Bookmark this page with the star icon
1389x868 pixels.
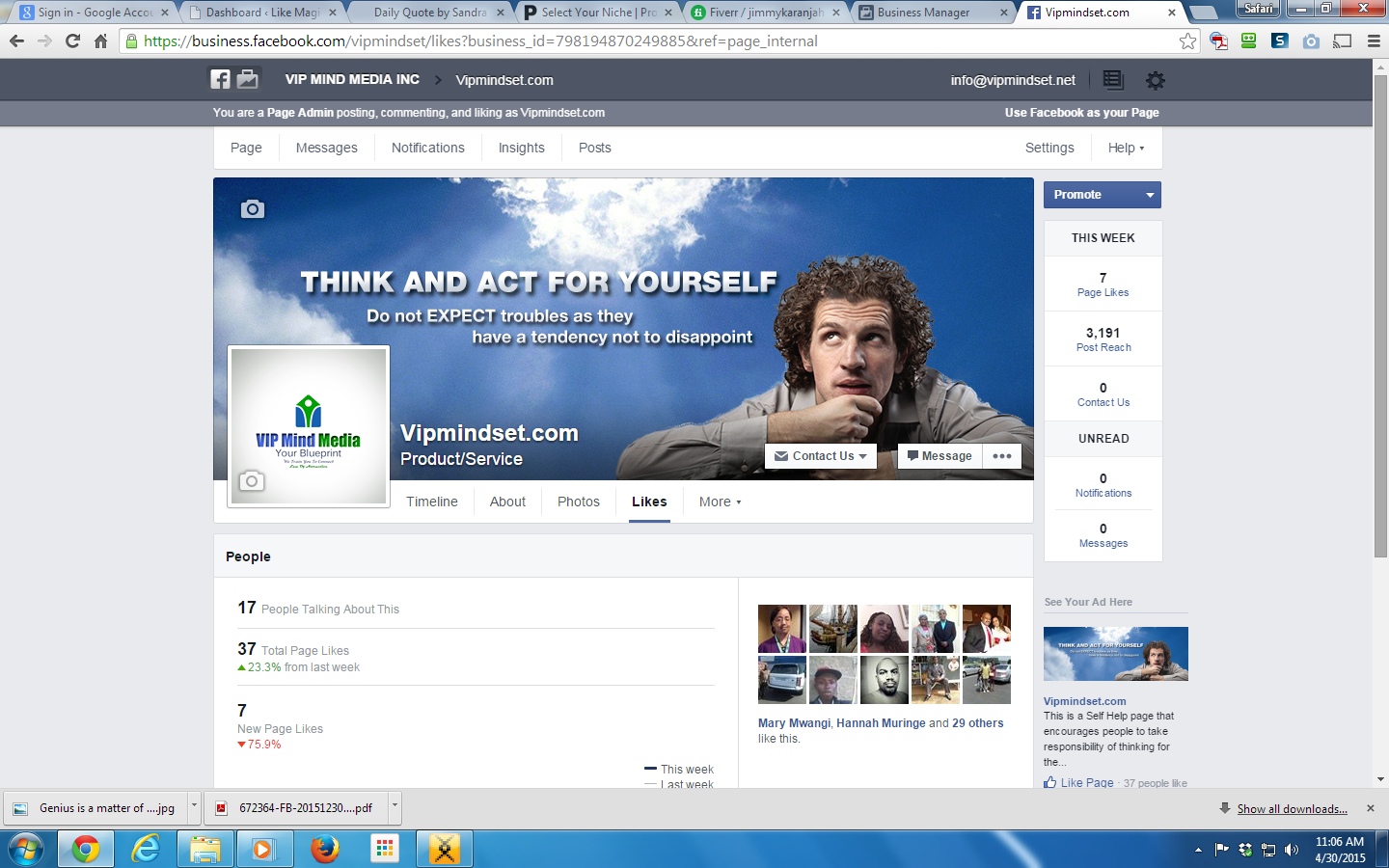point(1187,41)
